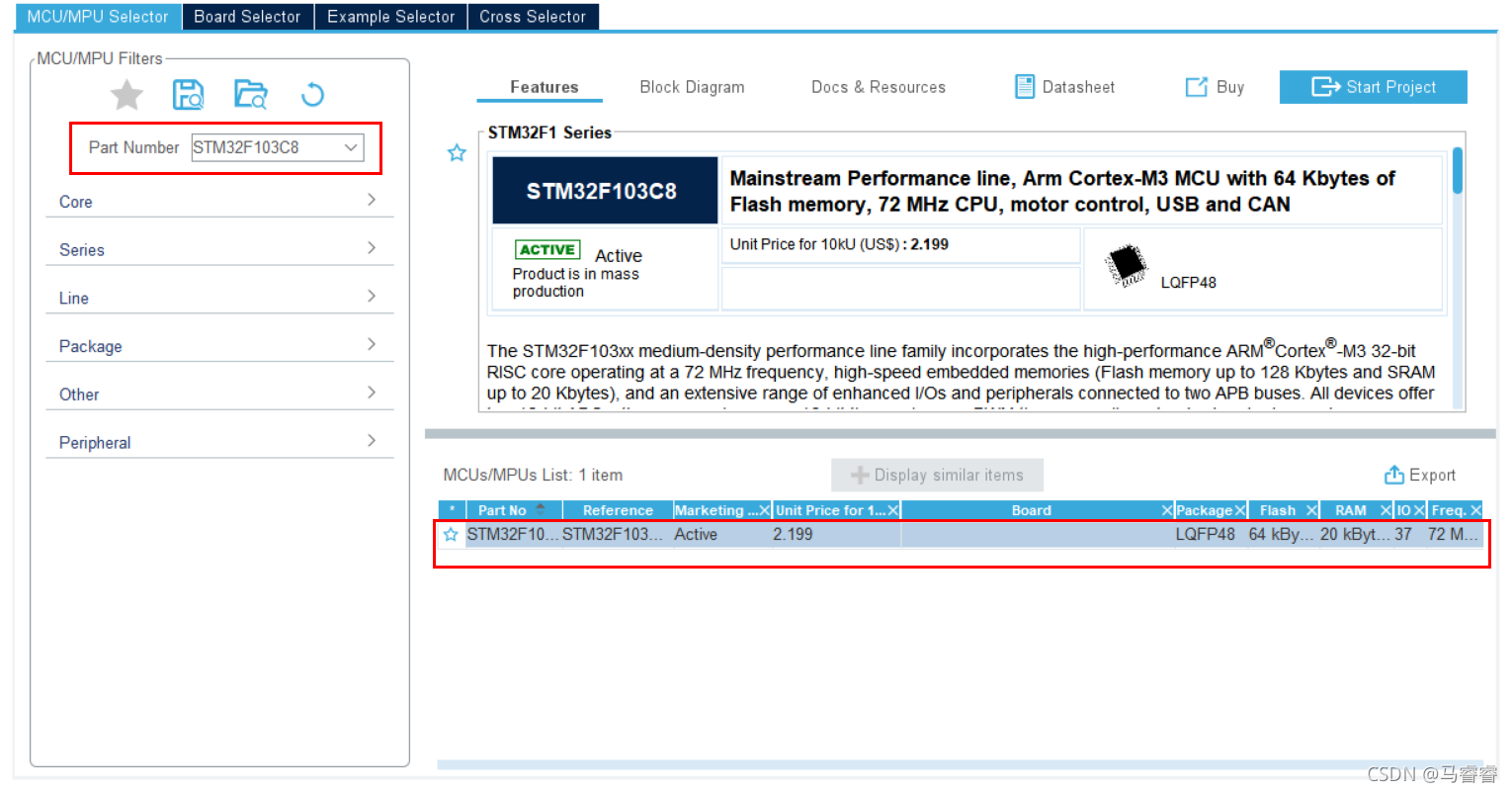Click the Board column header label

click(x=1031, y=510)
